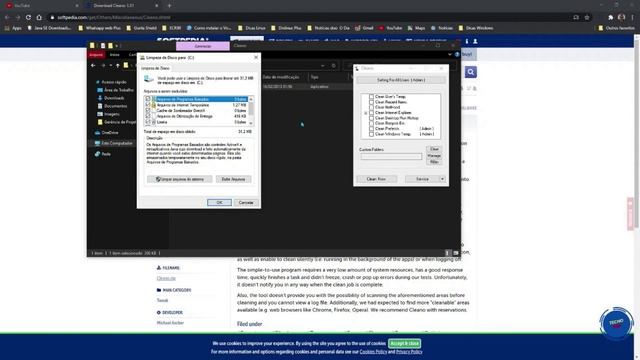Reload the Softpedia page

pyautogui.click(x=28, y=18)
